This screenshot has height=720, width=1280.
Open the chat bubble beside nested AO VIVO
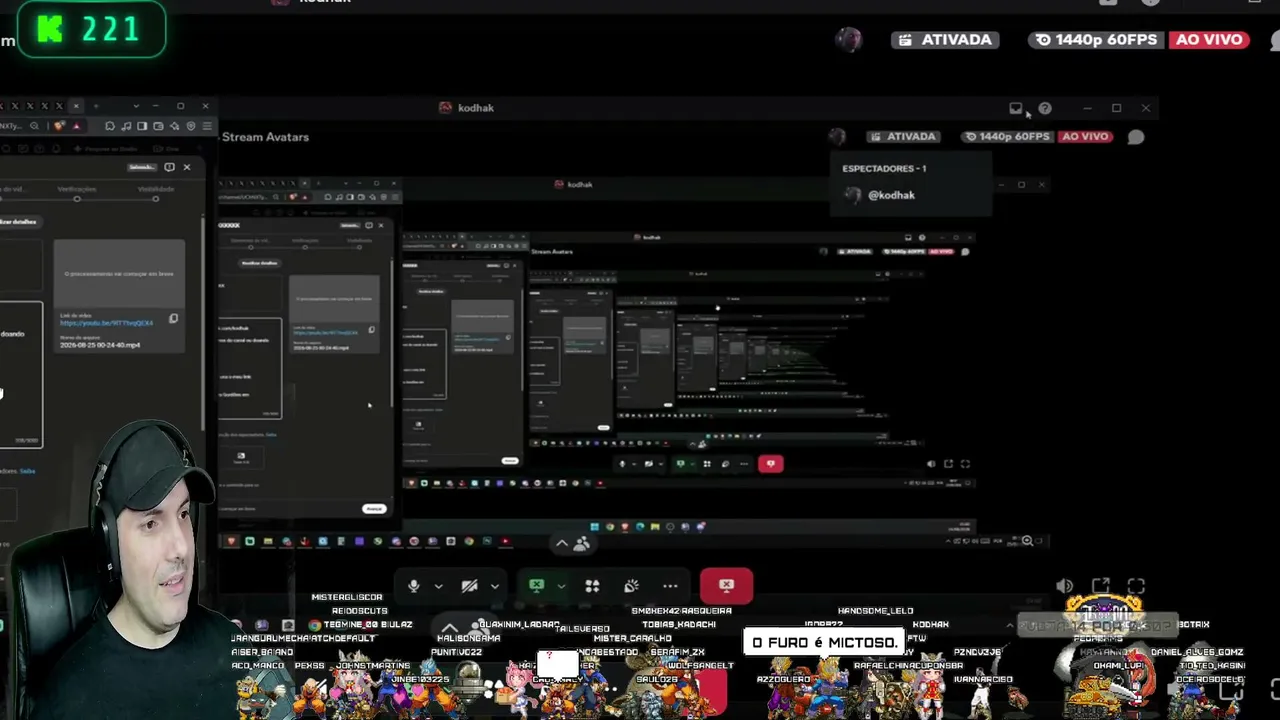tap(1136, 137)
